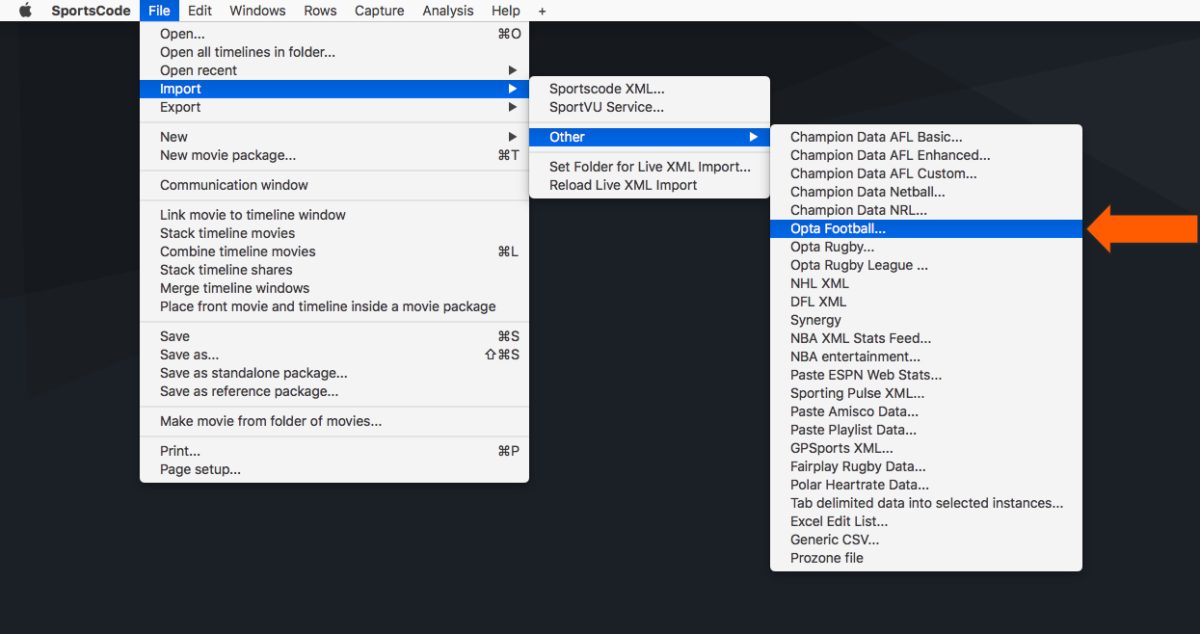Select SportVU Service... import
Viewport: 1200px width, 634px height.
coord(649,107)
